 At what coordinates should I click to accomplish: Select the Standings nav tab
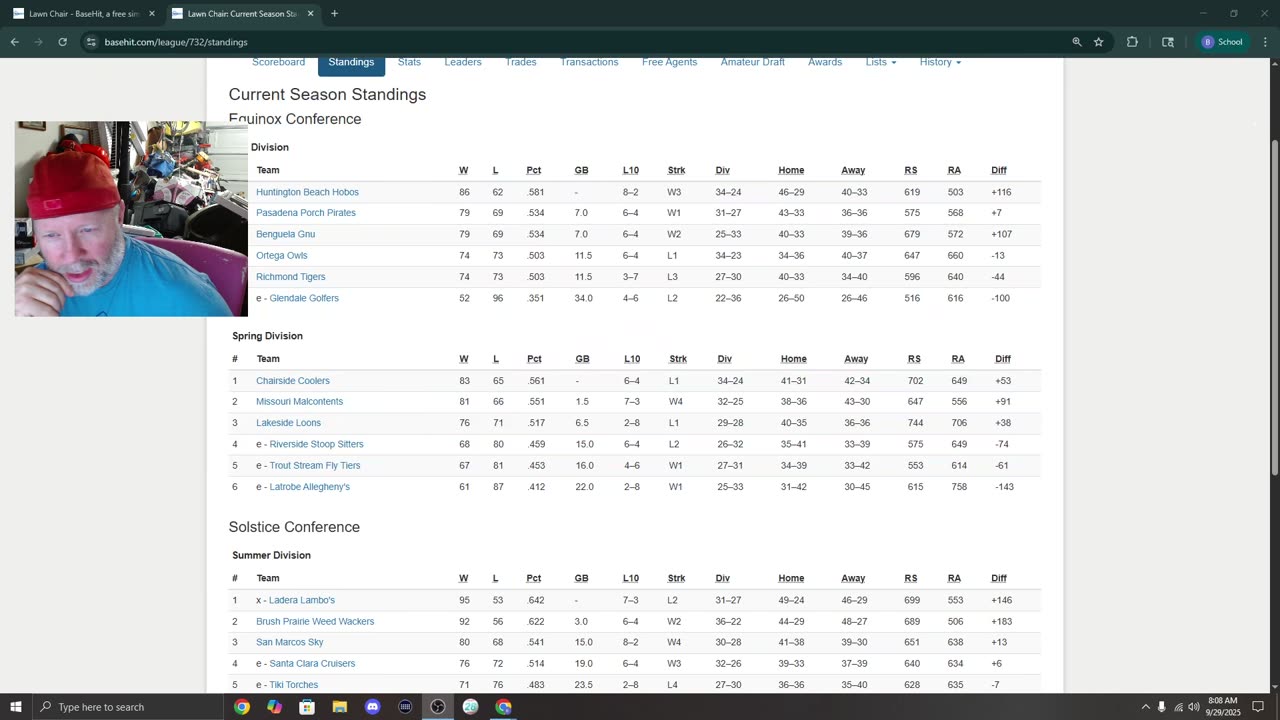point(351,62)
